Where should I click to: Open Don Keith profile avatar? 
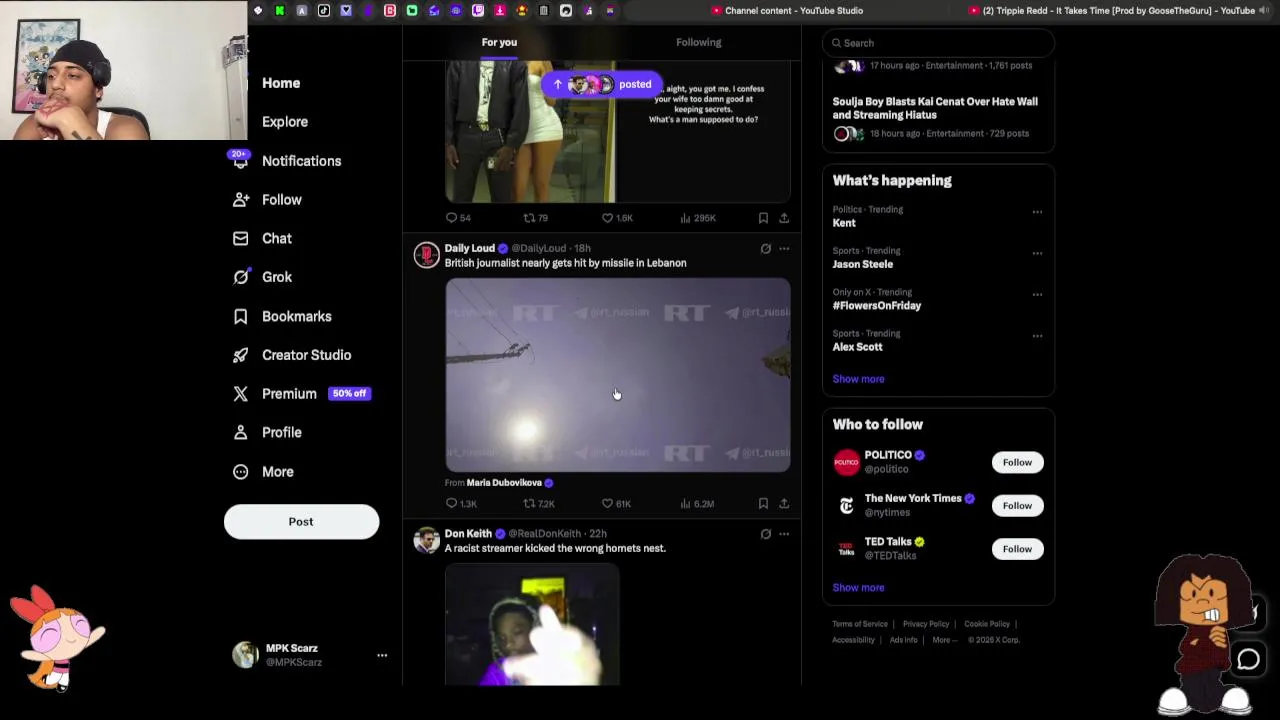coord(427,541)
